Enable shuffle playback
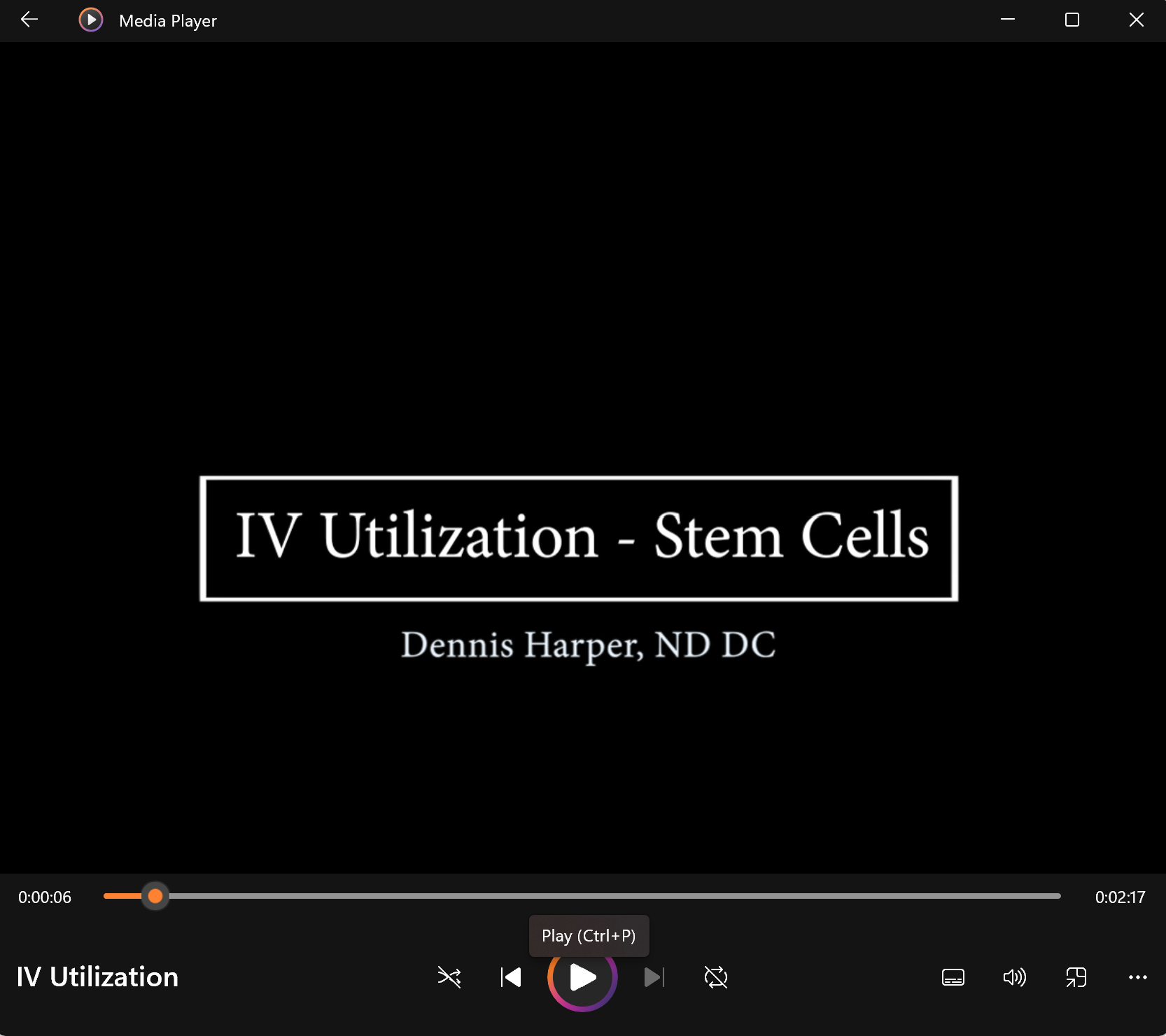Viewport: 1166px width, 1036px height. click(x=448, y=977)
